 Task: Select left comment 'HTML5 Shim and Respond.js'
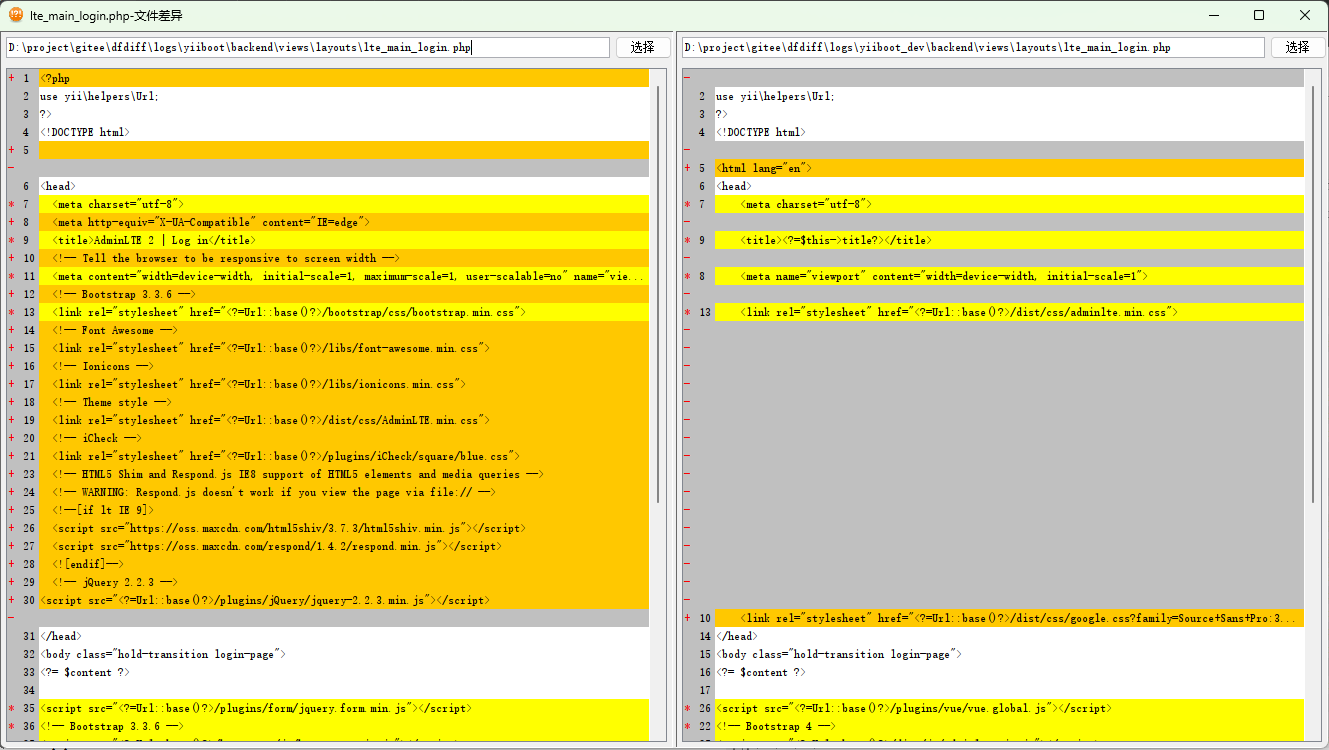(344, 474)
